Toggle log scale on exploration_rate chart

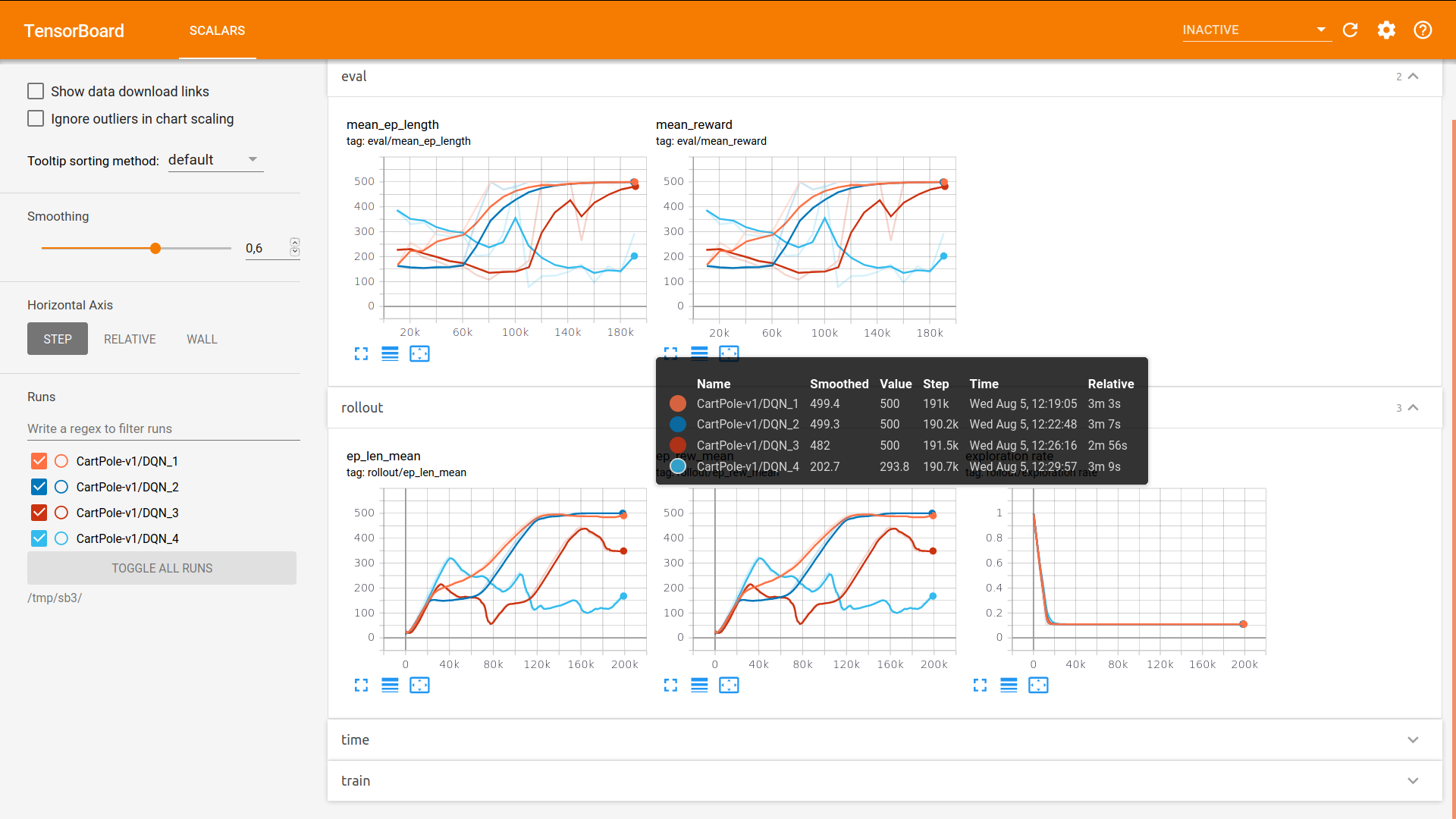click(1009, 686)
